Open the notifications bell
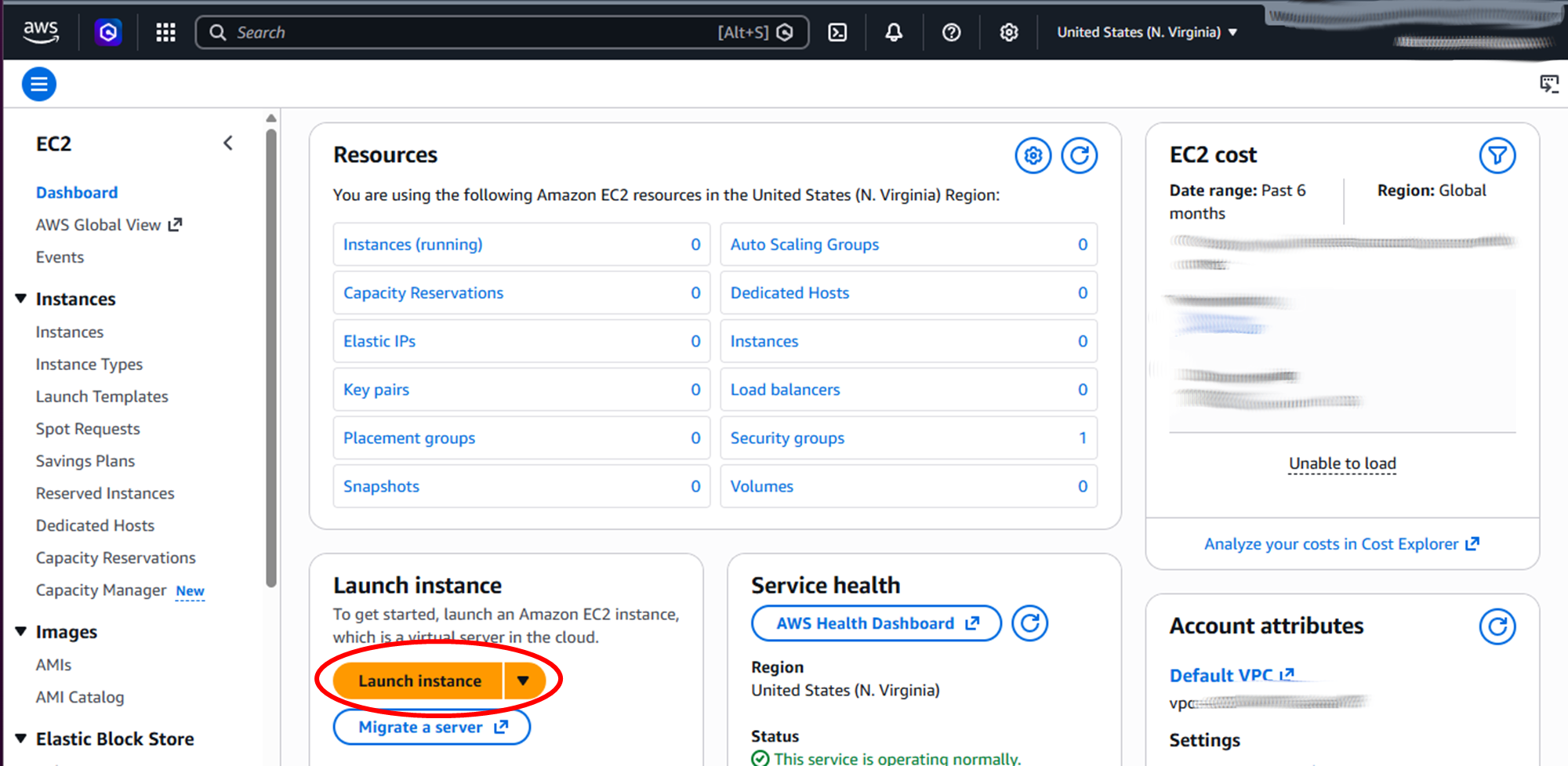This screenshot has height=766, width=1568. point(894,32)
